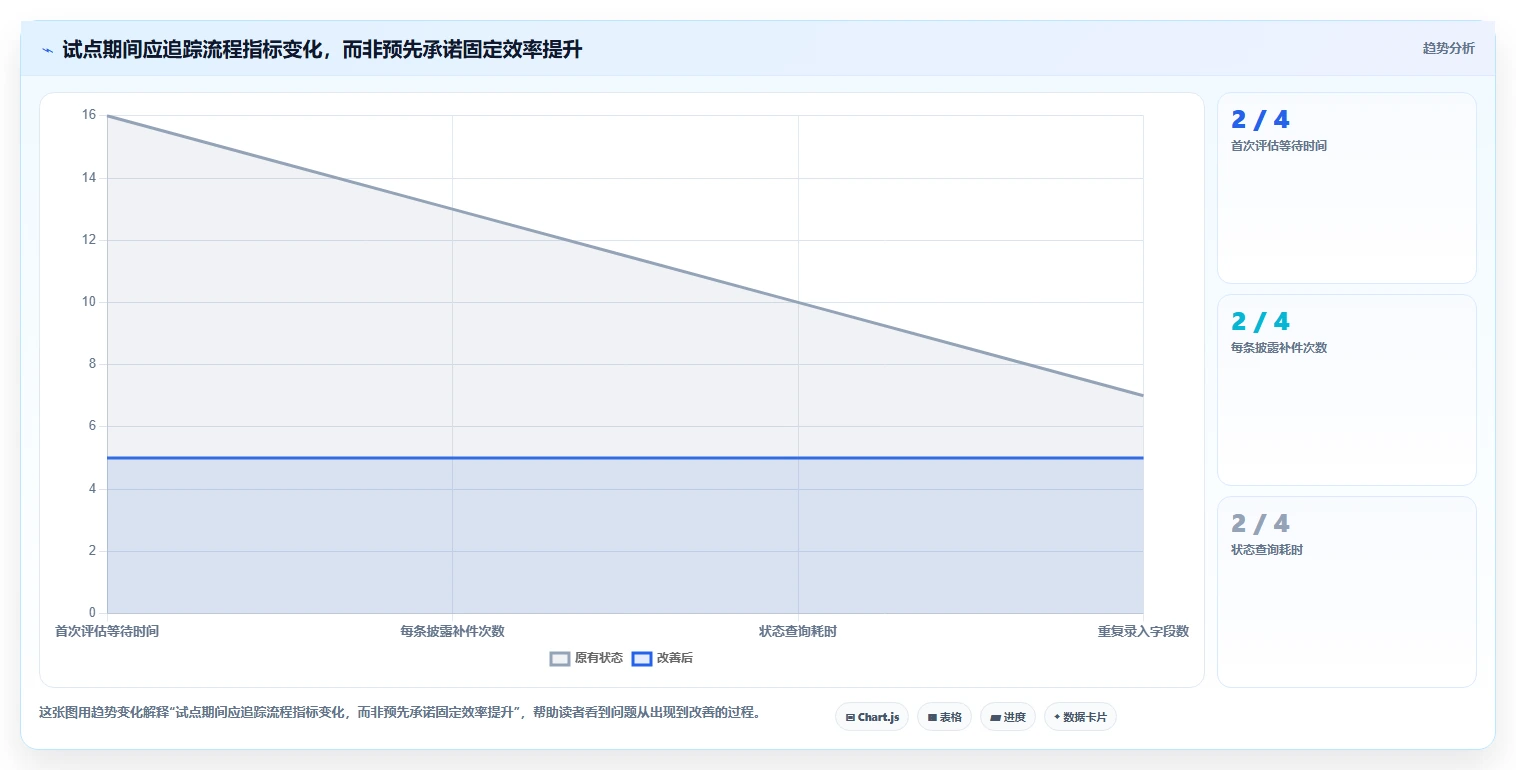Click x-axis label 每条披露补件次数
Viewport: 1516px width, 770px height.
452,631
